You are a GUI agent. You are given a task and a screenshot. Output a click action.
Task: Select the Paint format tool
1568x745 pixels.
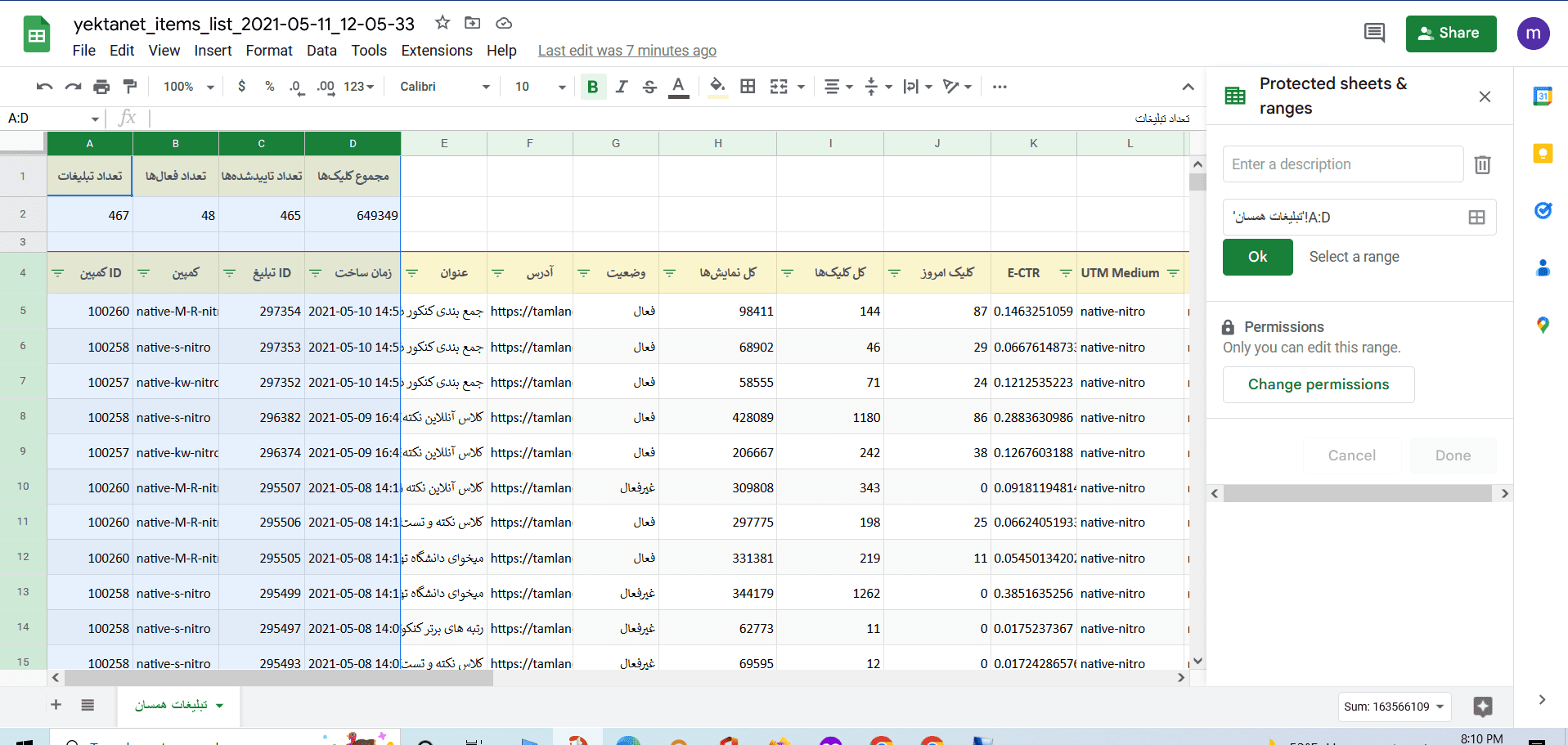[x=129, y=87]
